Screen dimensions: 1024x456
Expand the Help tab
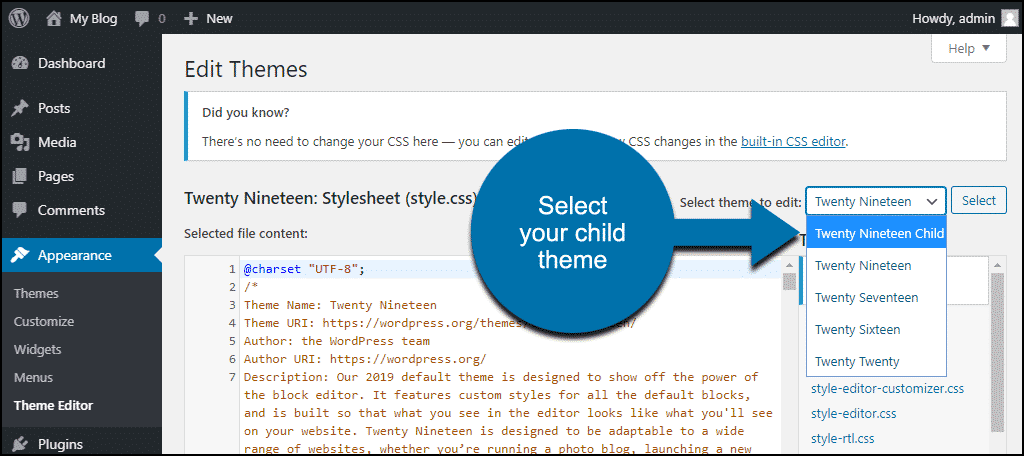pyautogui.click(x=968, y=48)
